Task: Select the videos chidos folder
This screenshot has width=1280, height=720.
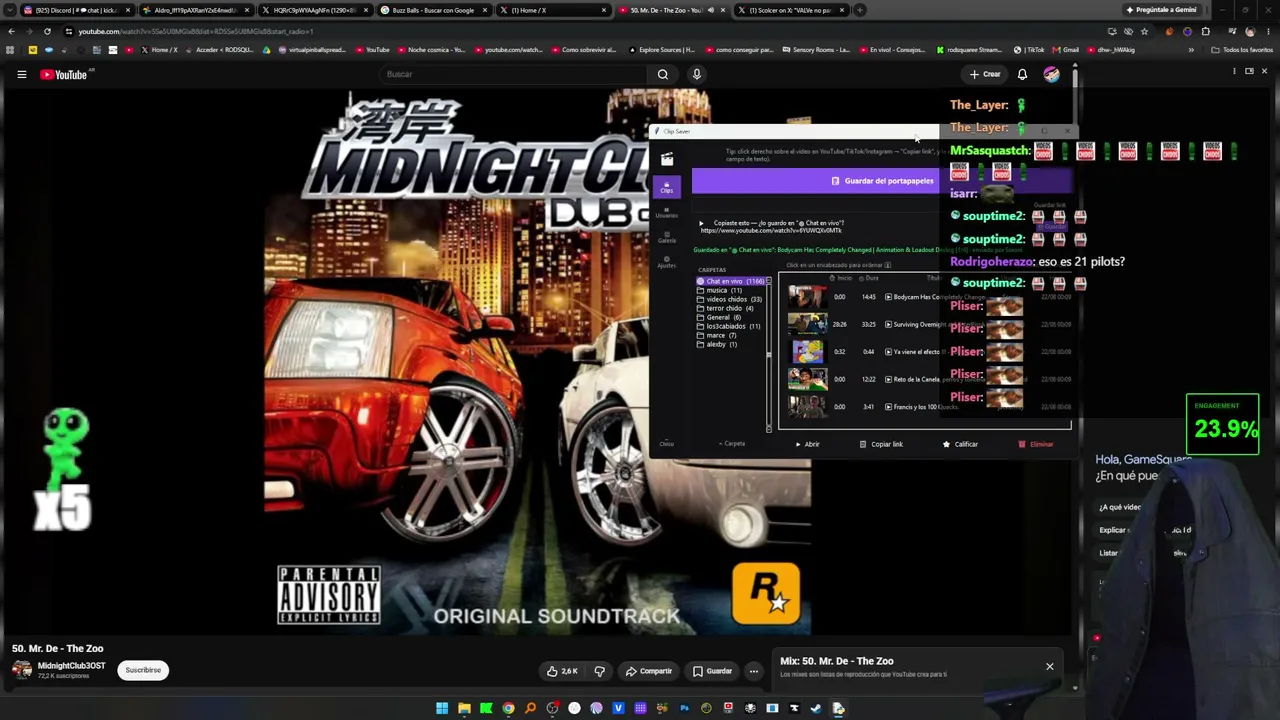Action: [x=729, y=299]
